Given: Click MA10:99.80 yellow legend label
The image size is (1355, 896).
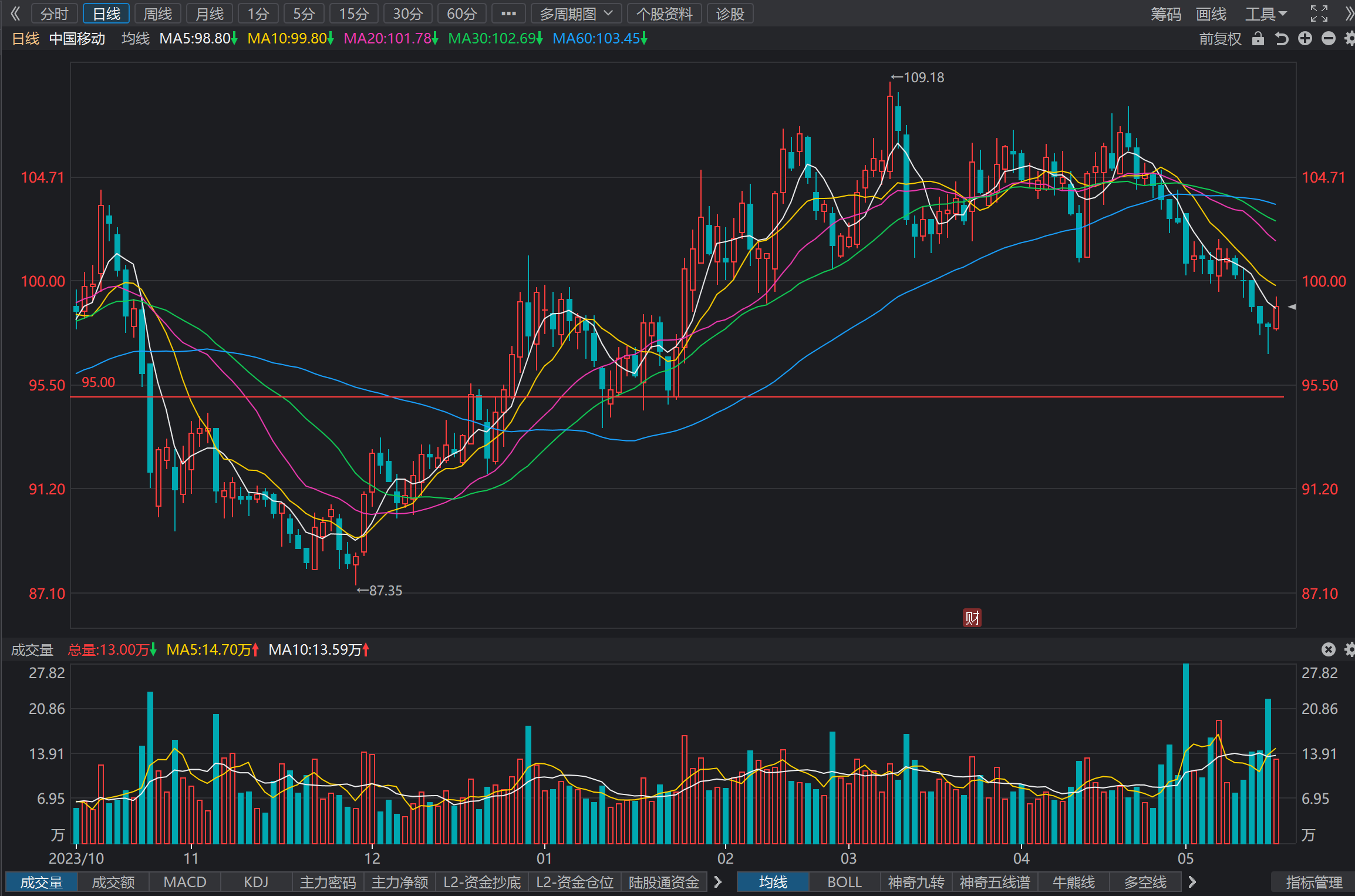Looking at the screenshot, I should point(291,39).
